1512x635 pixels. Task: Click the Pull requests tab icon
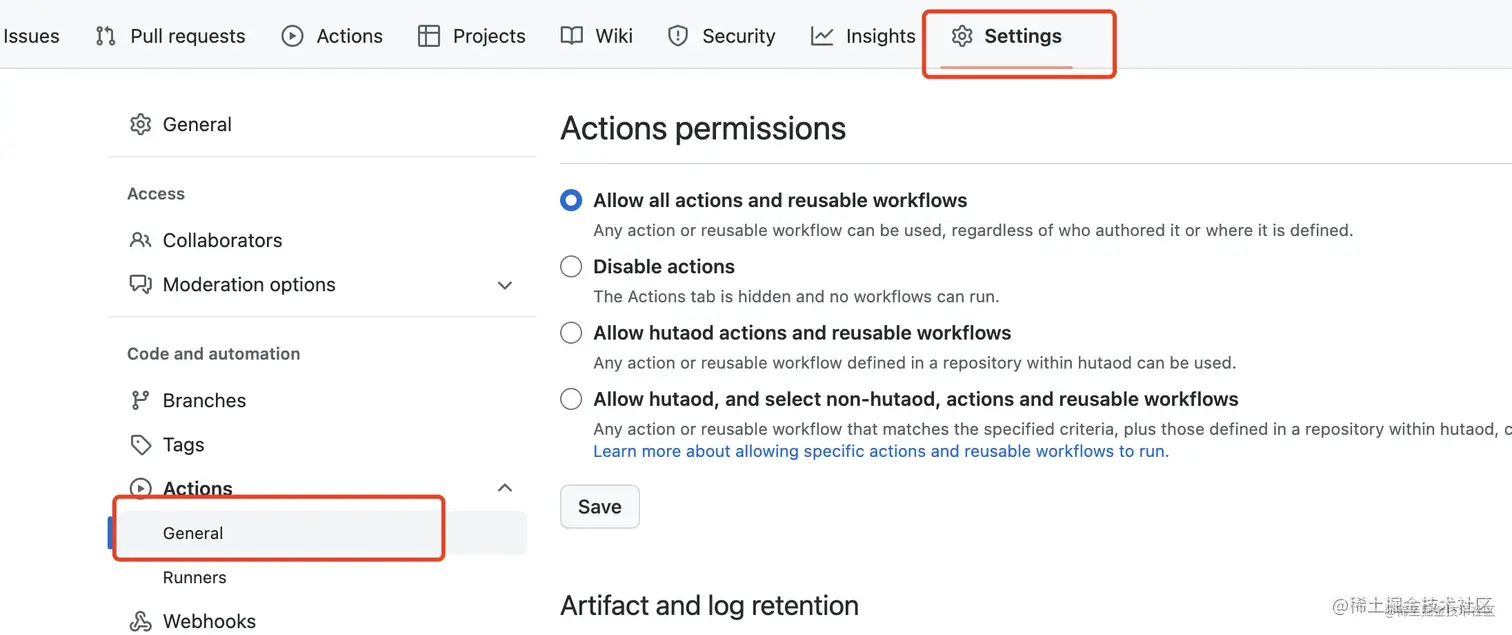pos(105,36)
